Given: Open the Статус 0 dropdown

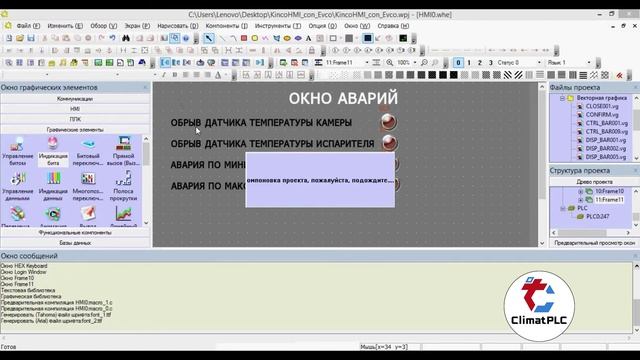Looking at the screenshot, I should (x=539, y=62).
